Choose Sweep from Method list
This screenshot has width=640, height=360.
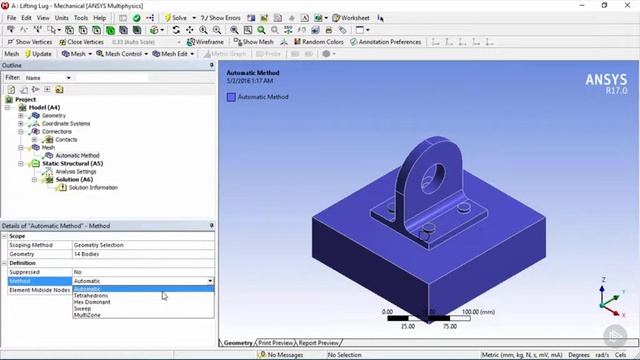point(143,309)
